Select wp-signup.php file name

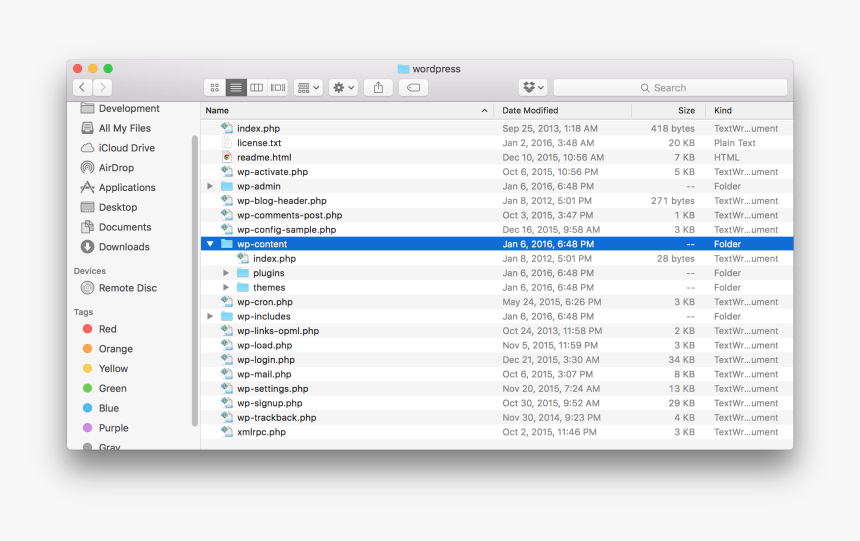270,403
